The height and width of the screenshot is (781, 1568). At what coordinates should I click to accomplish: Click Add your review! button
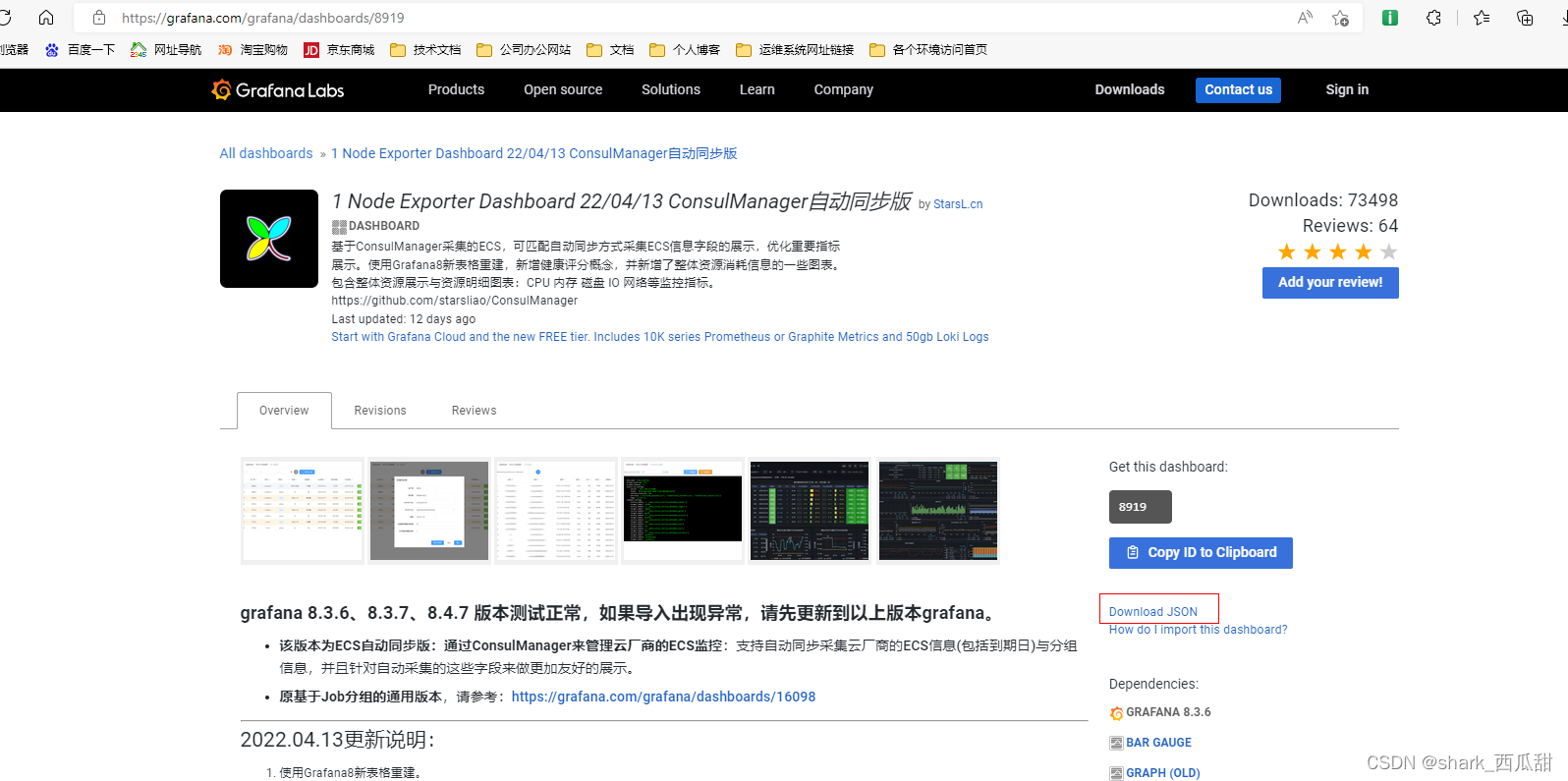pyautogui.click(x=1330, y=283)
